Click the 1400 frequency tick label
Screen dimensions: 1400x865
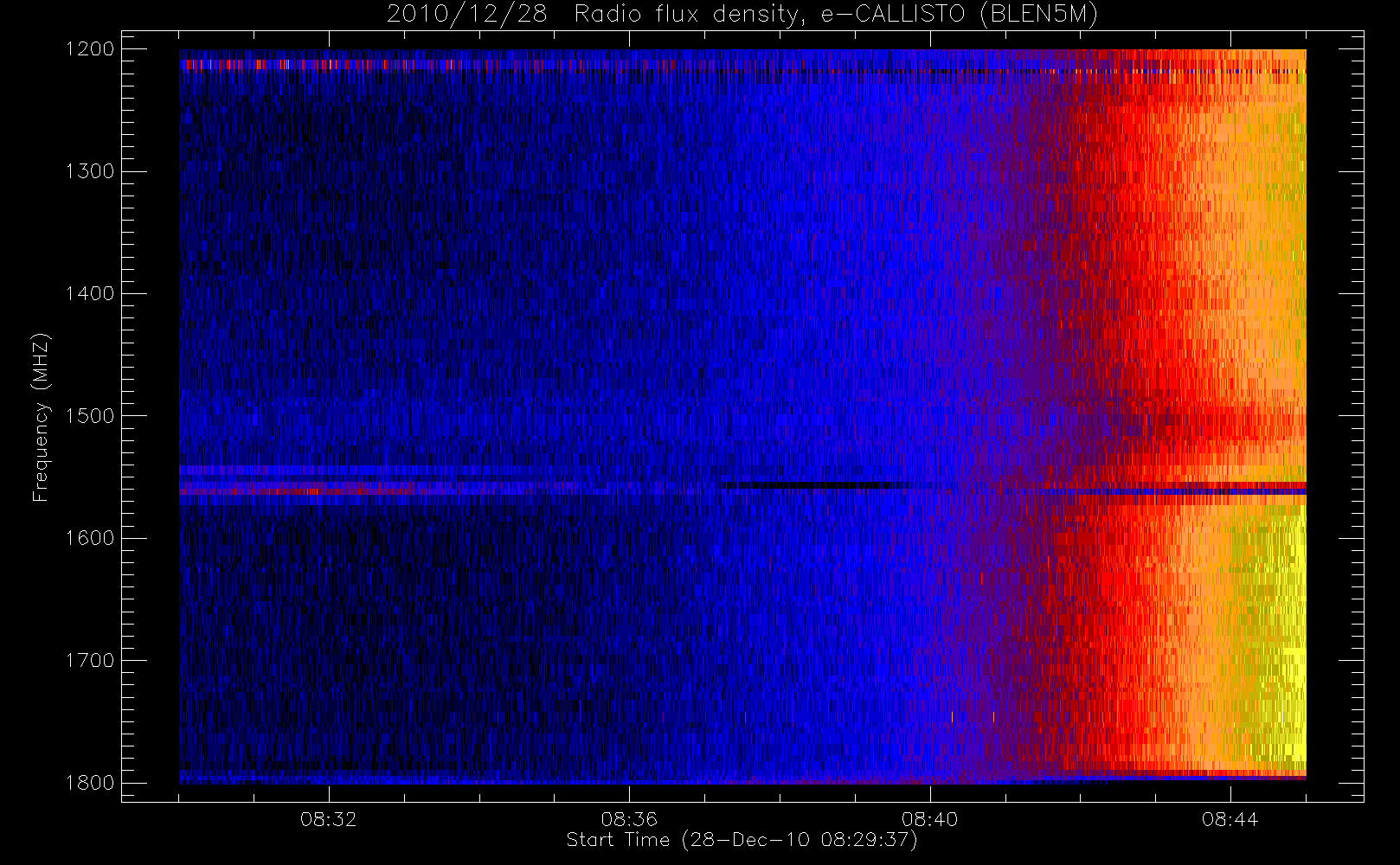90,293
